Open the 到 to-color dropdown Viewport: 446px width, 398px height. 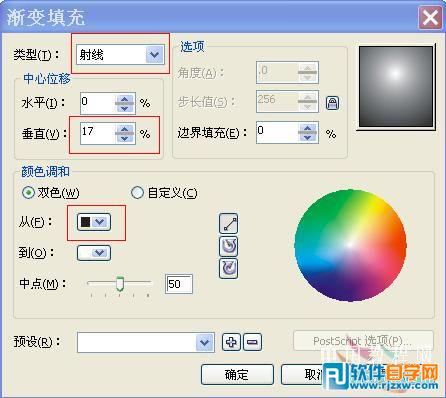[x=94, y=253]
